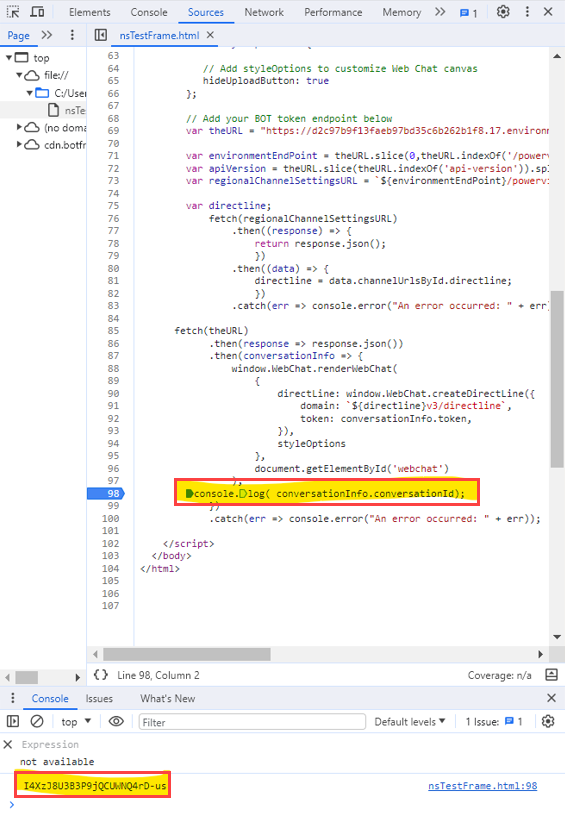
Task: Hide the navigator sidebar toggle icon
Action: (x=101, y=35)
